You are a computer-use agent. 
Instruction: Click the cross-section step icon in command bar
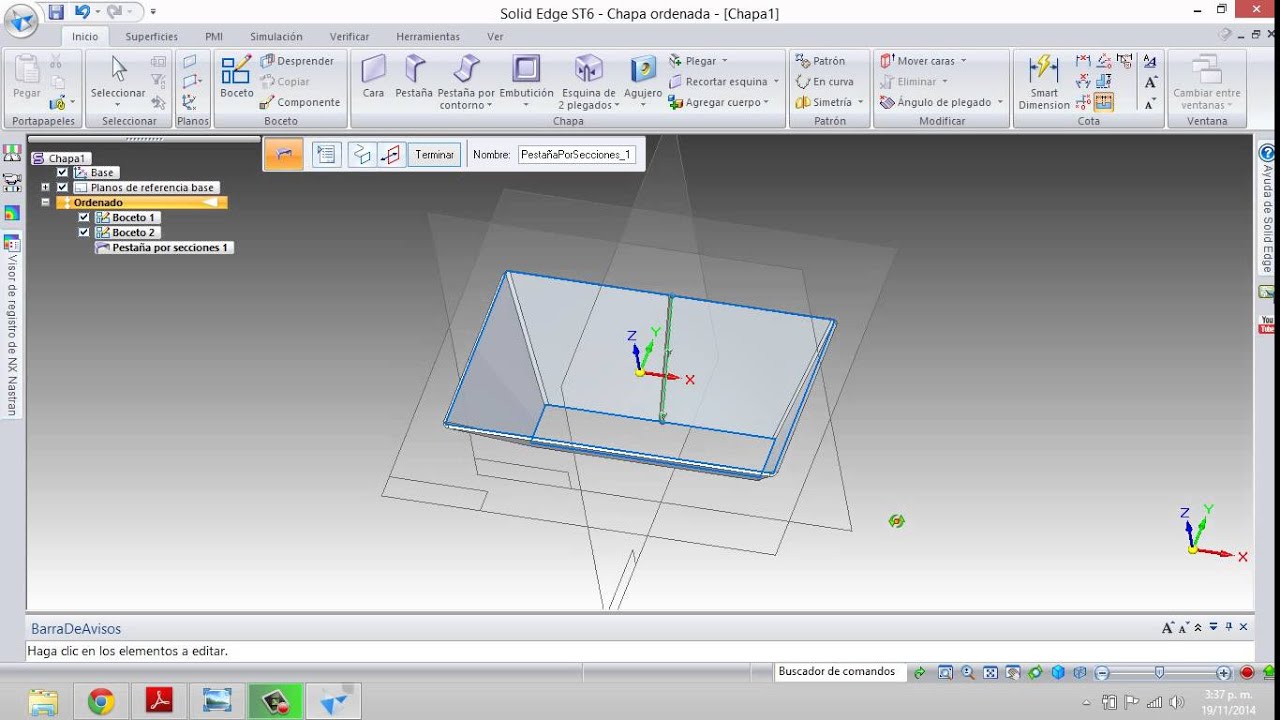pos(362,155)
